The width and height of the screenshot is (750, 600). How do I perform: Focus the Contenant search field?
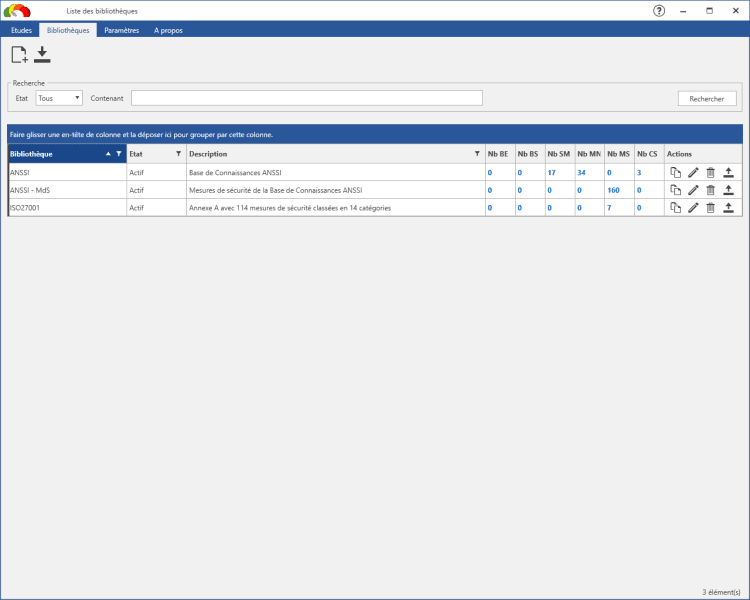pos(307,98)
